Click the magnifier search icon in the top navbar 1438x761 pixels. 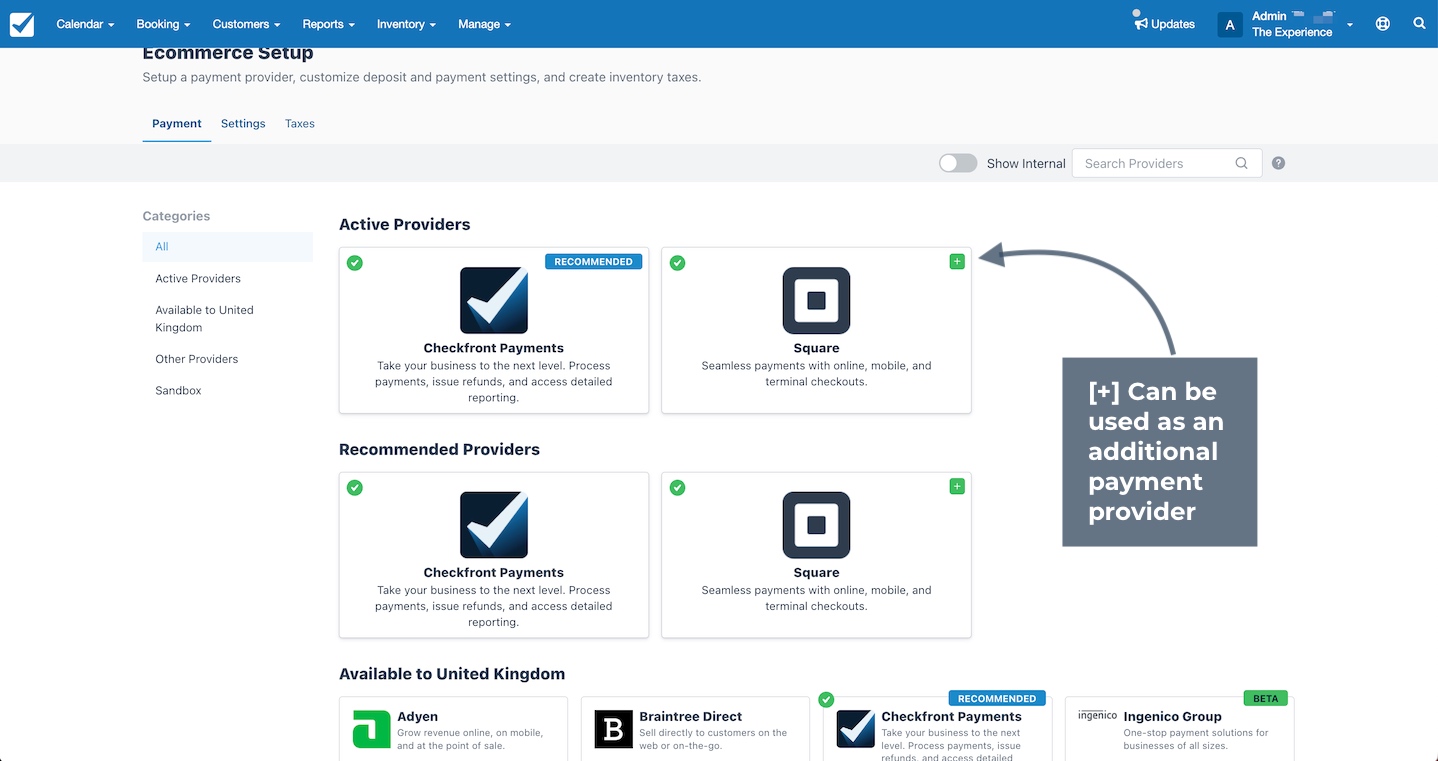click(1419, 24)
